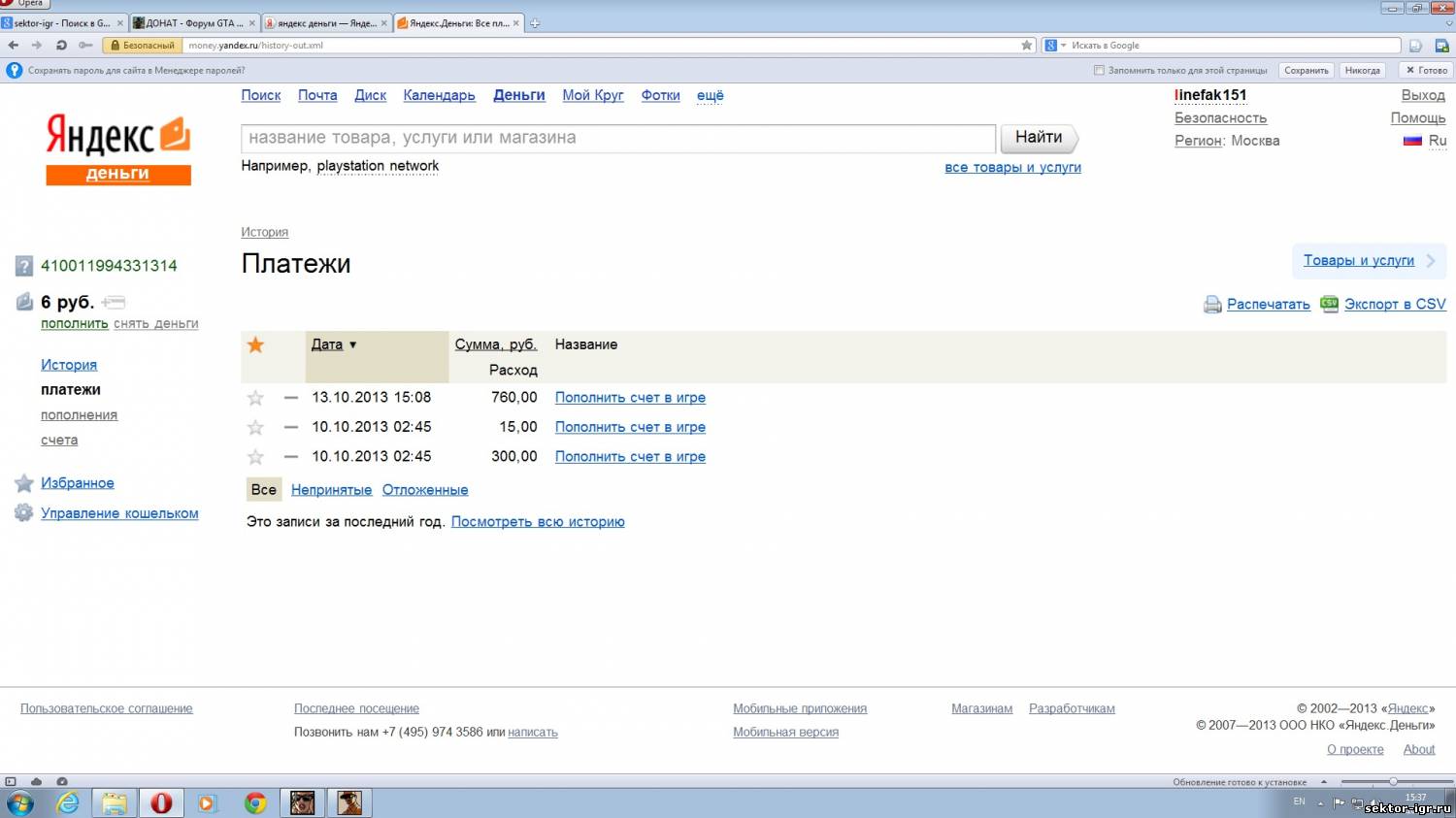Open the ещё more-services dropdown

point(711,95)
